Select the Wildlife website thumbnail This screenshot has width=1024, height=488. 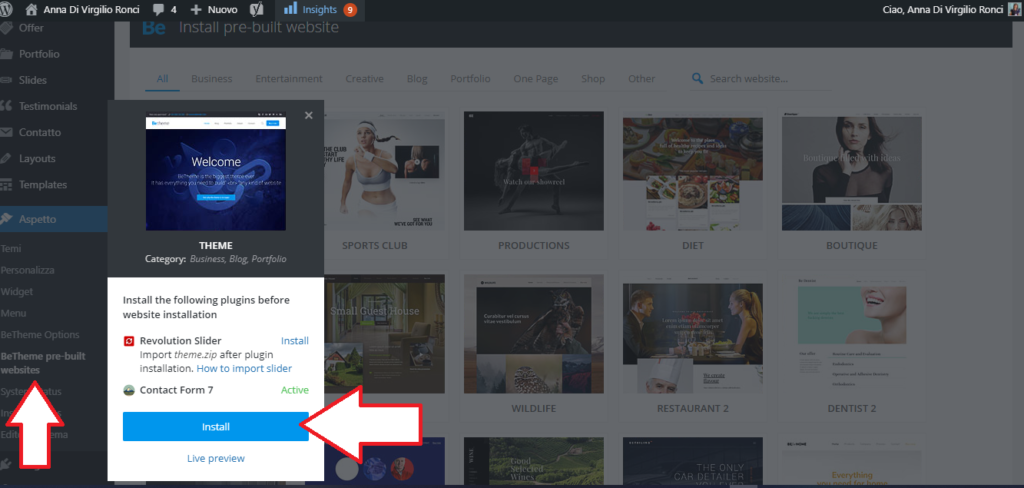point(534,334)
